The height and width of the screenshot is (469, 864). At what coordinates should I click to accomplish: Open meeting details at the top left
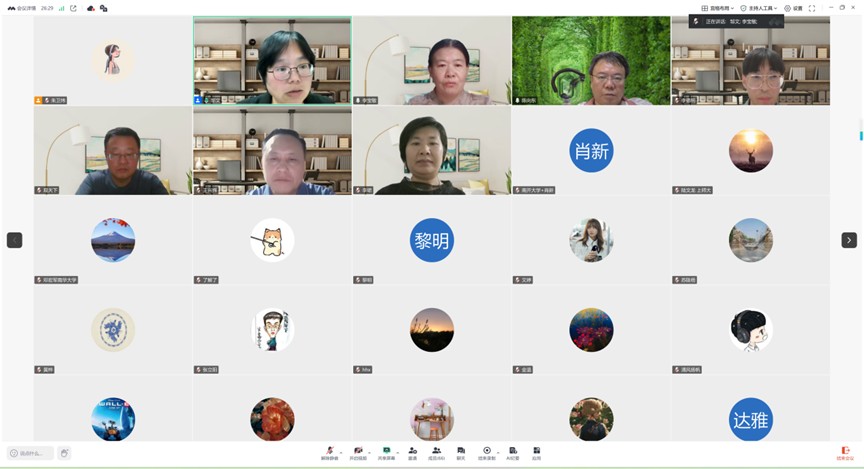click(23, 8)
